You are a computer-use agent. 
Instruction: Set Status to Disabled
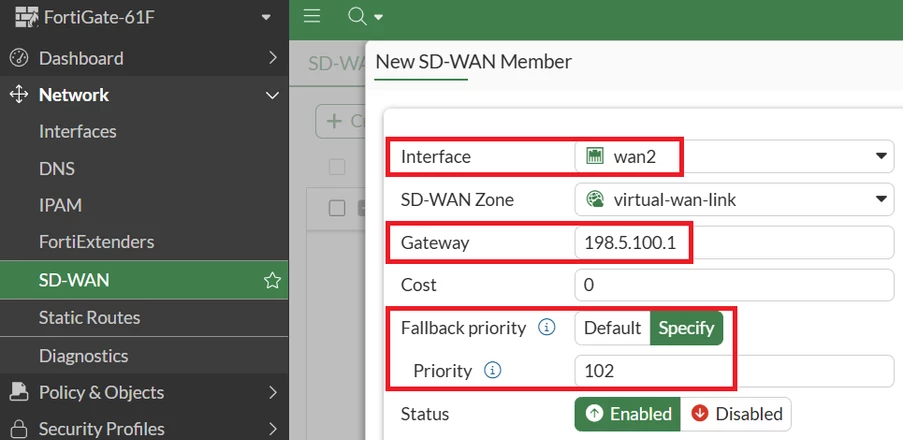pos(736,414)
